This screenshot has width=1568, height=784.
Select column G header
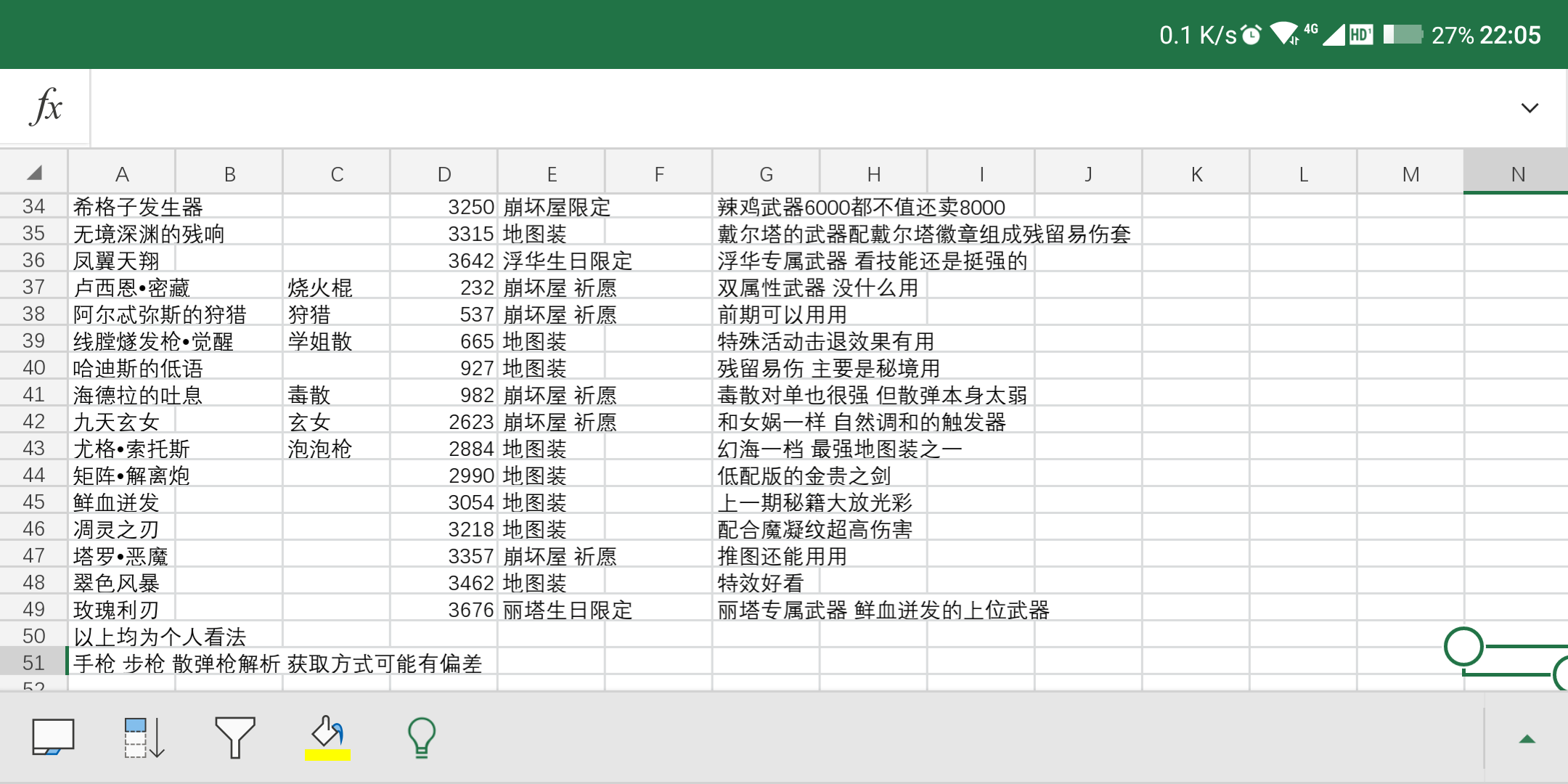tap(766, 173)
